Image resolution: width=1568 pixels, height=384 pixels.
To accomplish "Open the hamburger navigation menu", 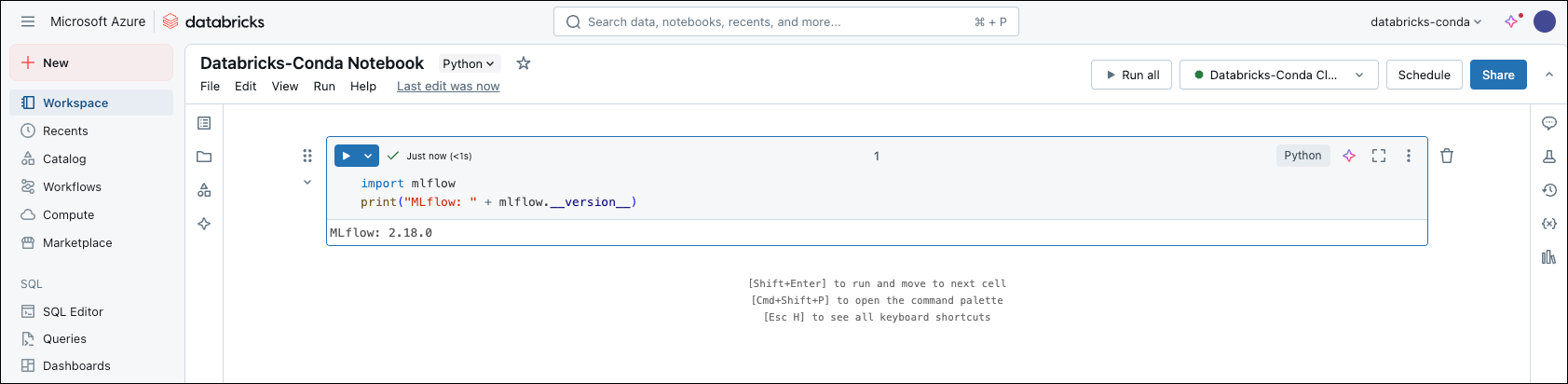I will pos(28,21).
